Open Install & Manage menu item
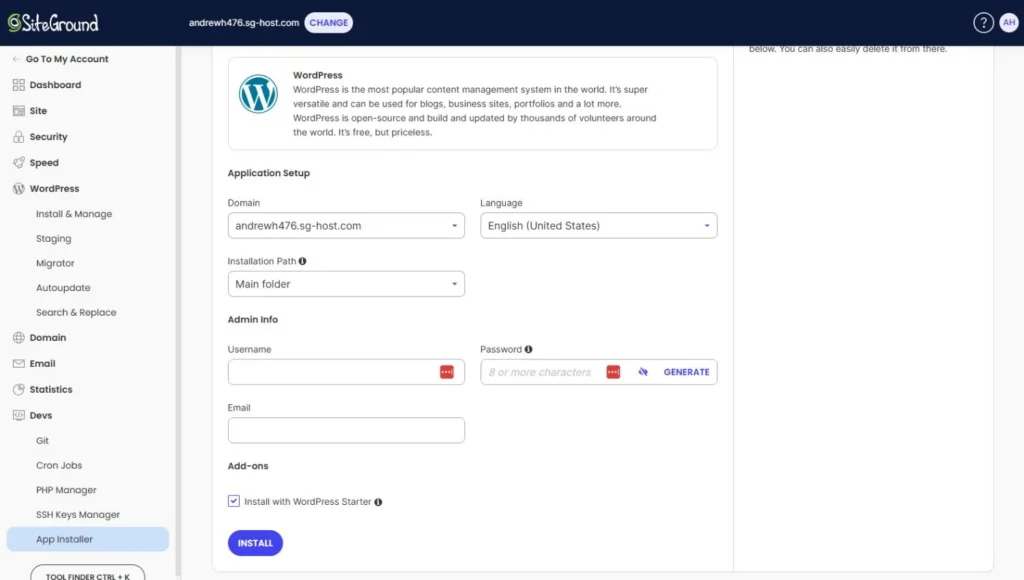 [74, 214]
